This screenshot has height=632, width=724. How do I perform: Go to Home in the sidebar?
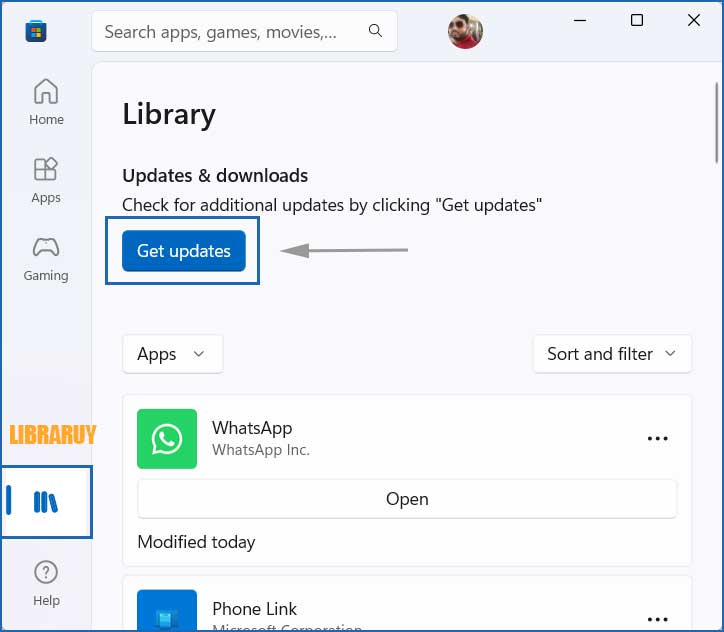pos(46,102)
